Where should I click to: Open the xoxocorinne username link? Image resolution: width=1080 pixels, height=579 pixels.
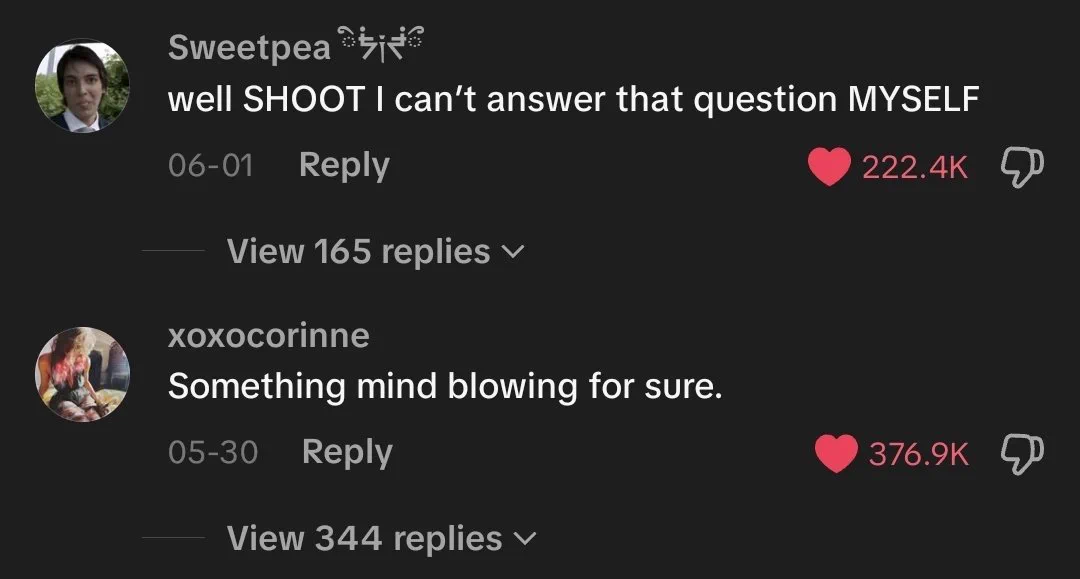(269, 336)
